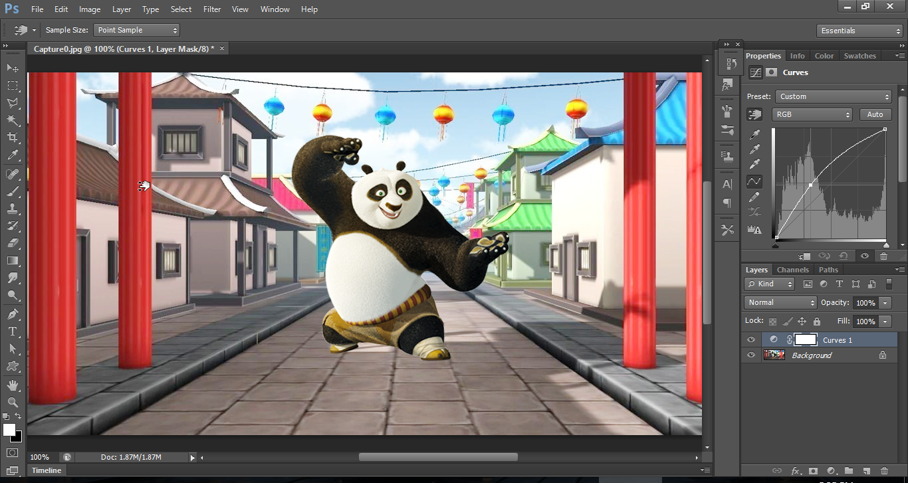
Task: Select the Gradient tool
Action: point(13,261)
